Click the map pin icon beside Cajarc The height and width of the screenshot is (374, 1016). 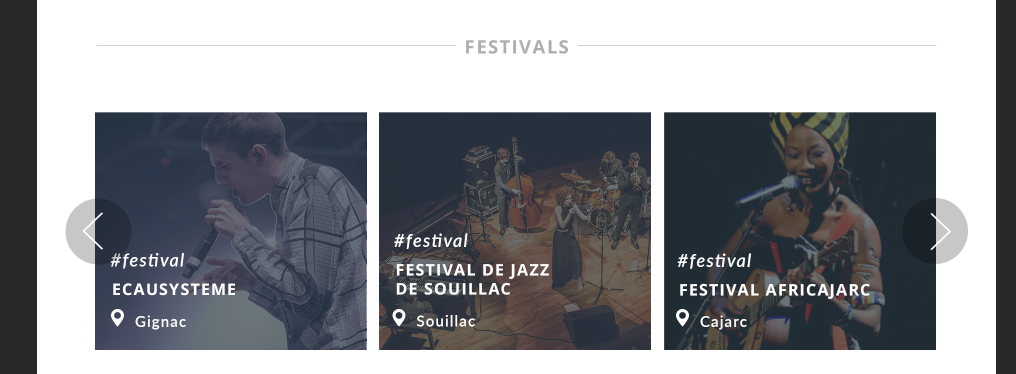coord(682,318)
